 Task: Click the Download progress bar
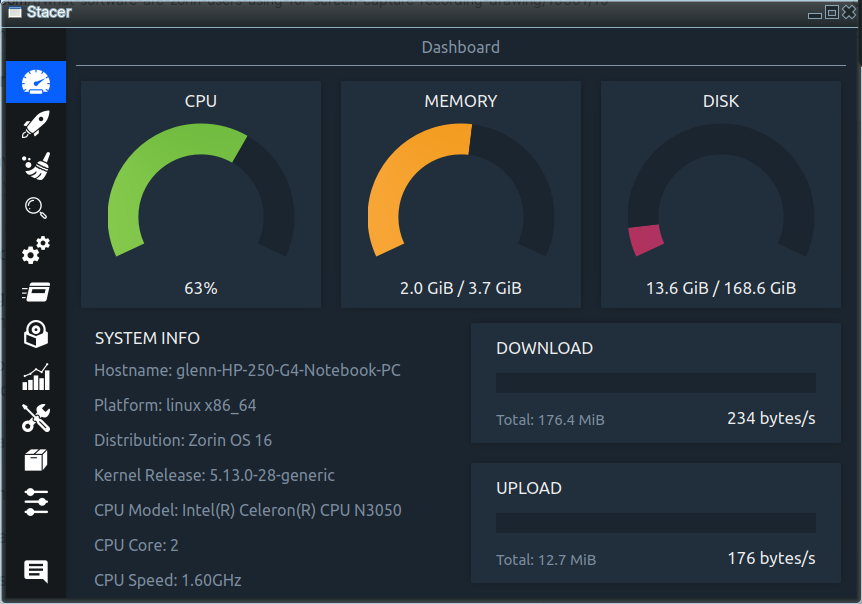click(x=656, y=383)
